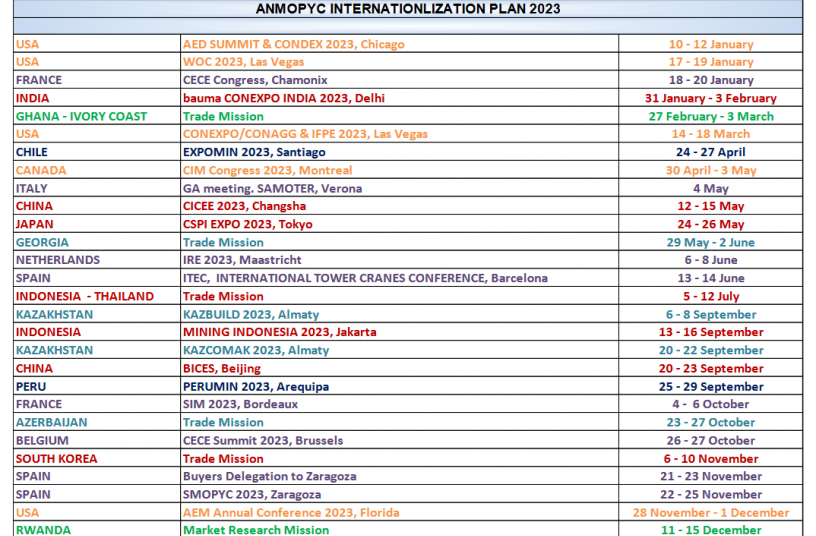Click the '24 - 26 May' date cell
816x536 pixels.
pos(711,224)
